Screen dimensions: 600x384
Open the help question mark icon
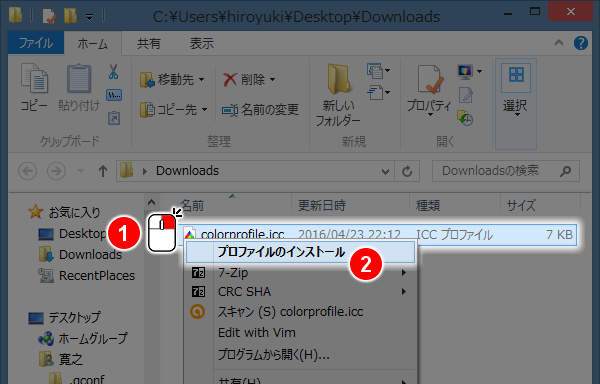580,43
